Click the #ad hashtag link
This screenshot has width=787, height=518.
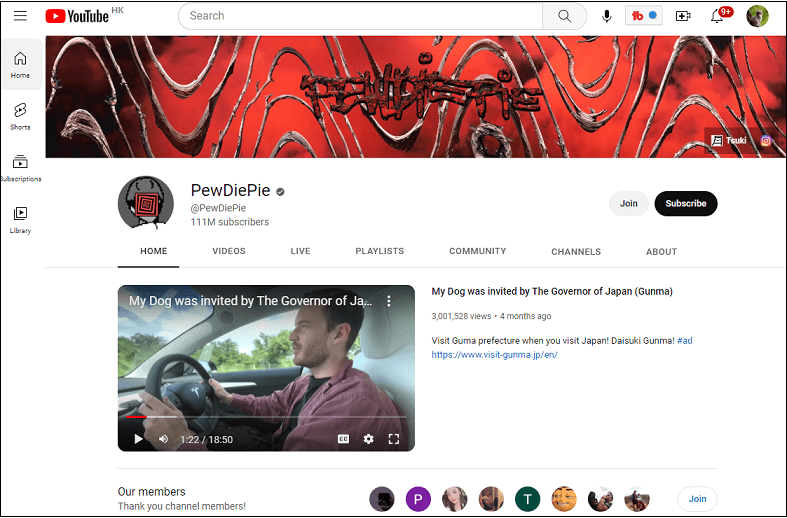[x=685, y=340]
